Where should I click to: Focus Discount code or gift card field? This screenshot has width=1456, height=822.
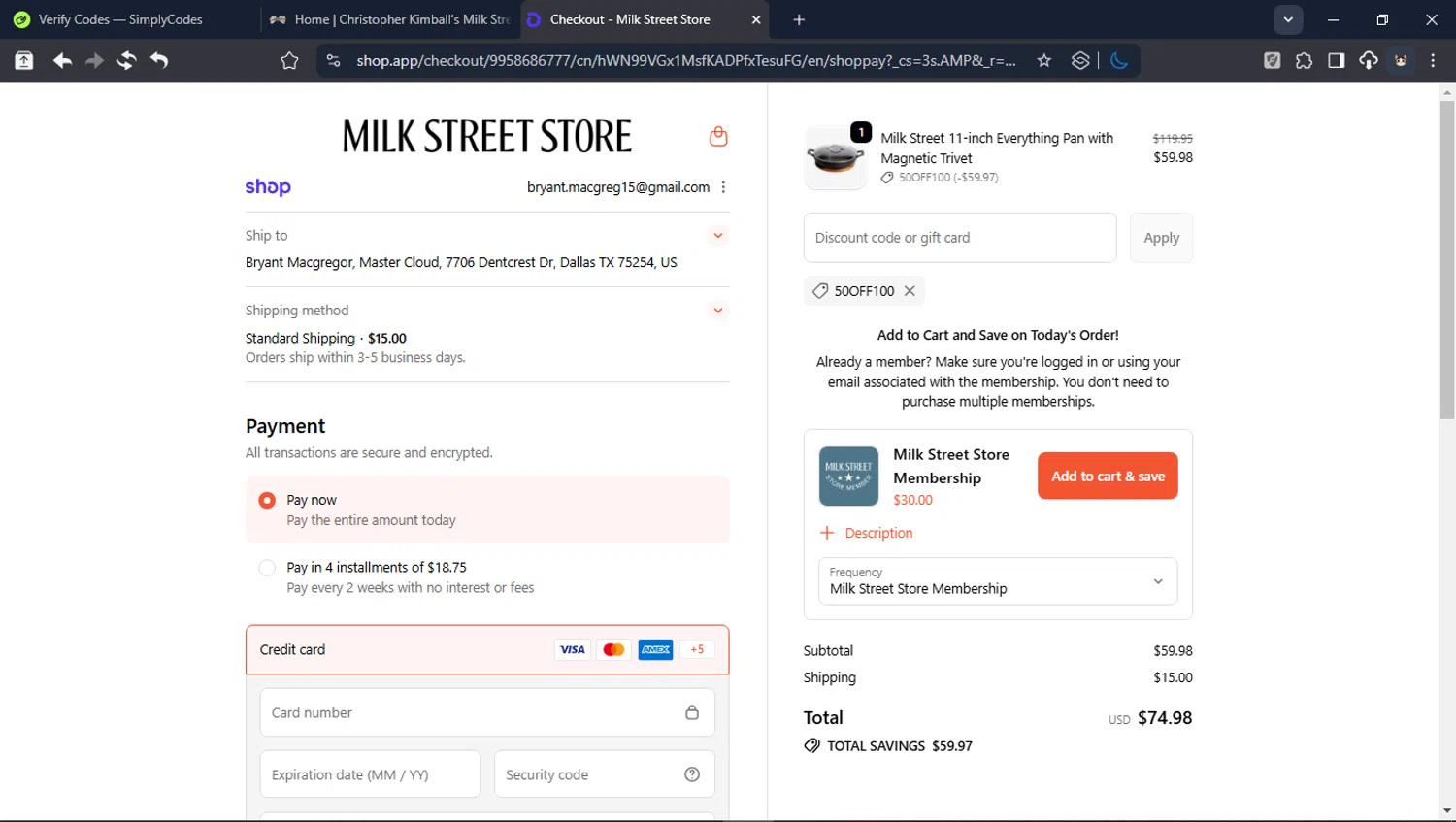[x=960, y=238]
